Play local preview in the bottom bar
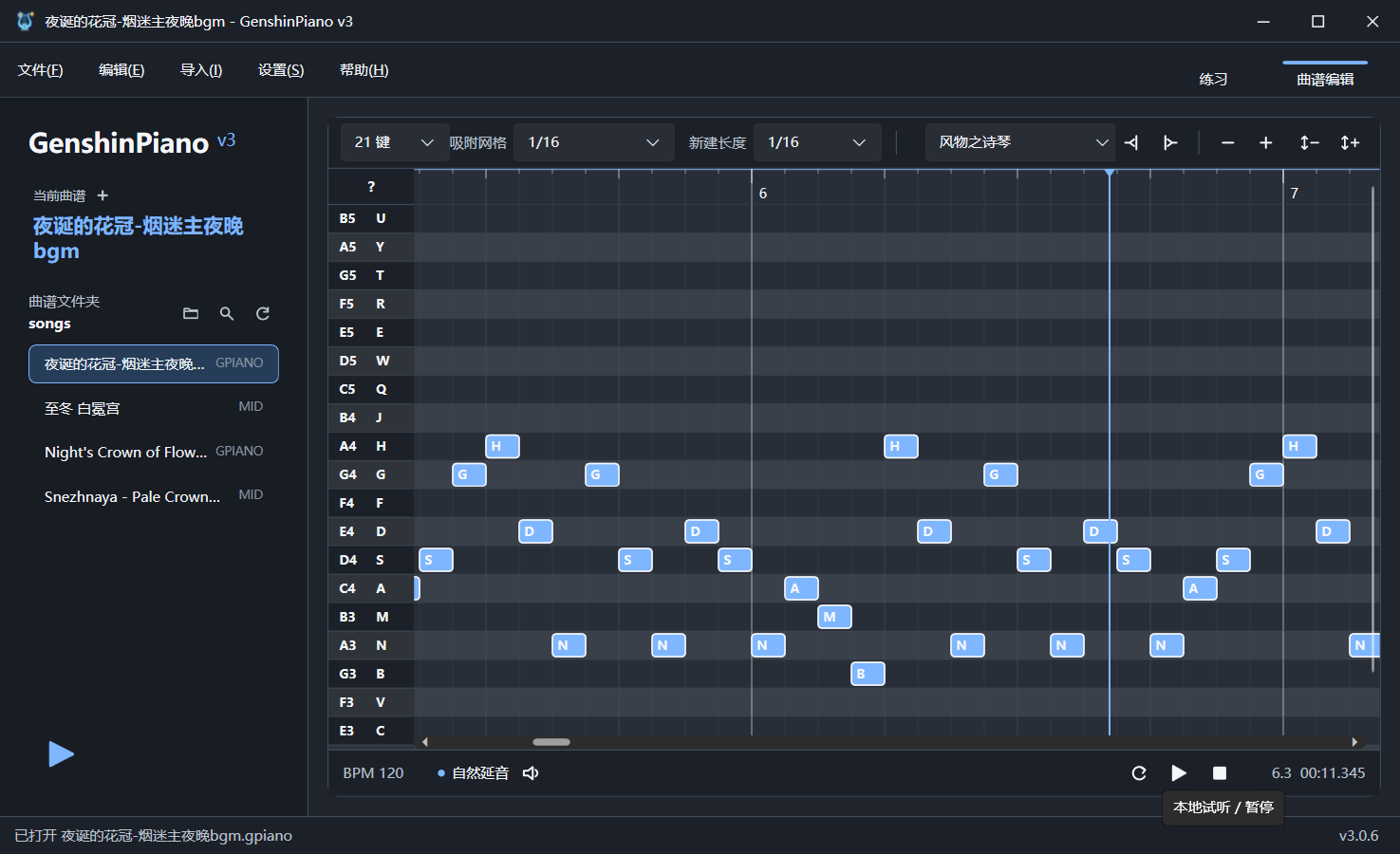Image resolution: width=1400 pixels, height=854 pixels. [x=1179, y=773]
